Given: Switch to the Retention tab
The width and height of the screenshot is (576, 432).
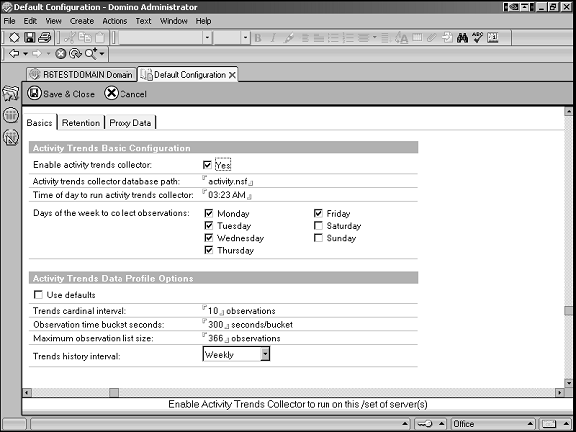Looking at the screenshot, I should (81, 123).
